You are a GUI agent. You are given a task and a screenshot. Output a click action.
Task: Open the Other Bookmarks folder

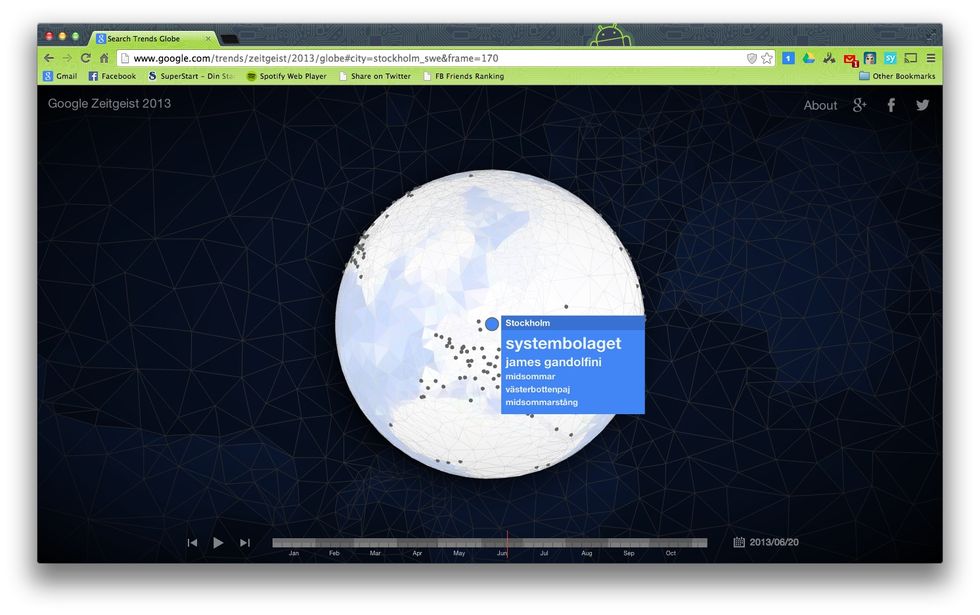pos(897,76)
